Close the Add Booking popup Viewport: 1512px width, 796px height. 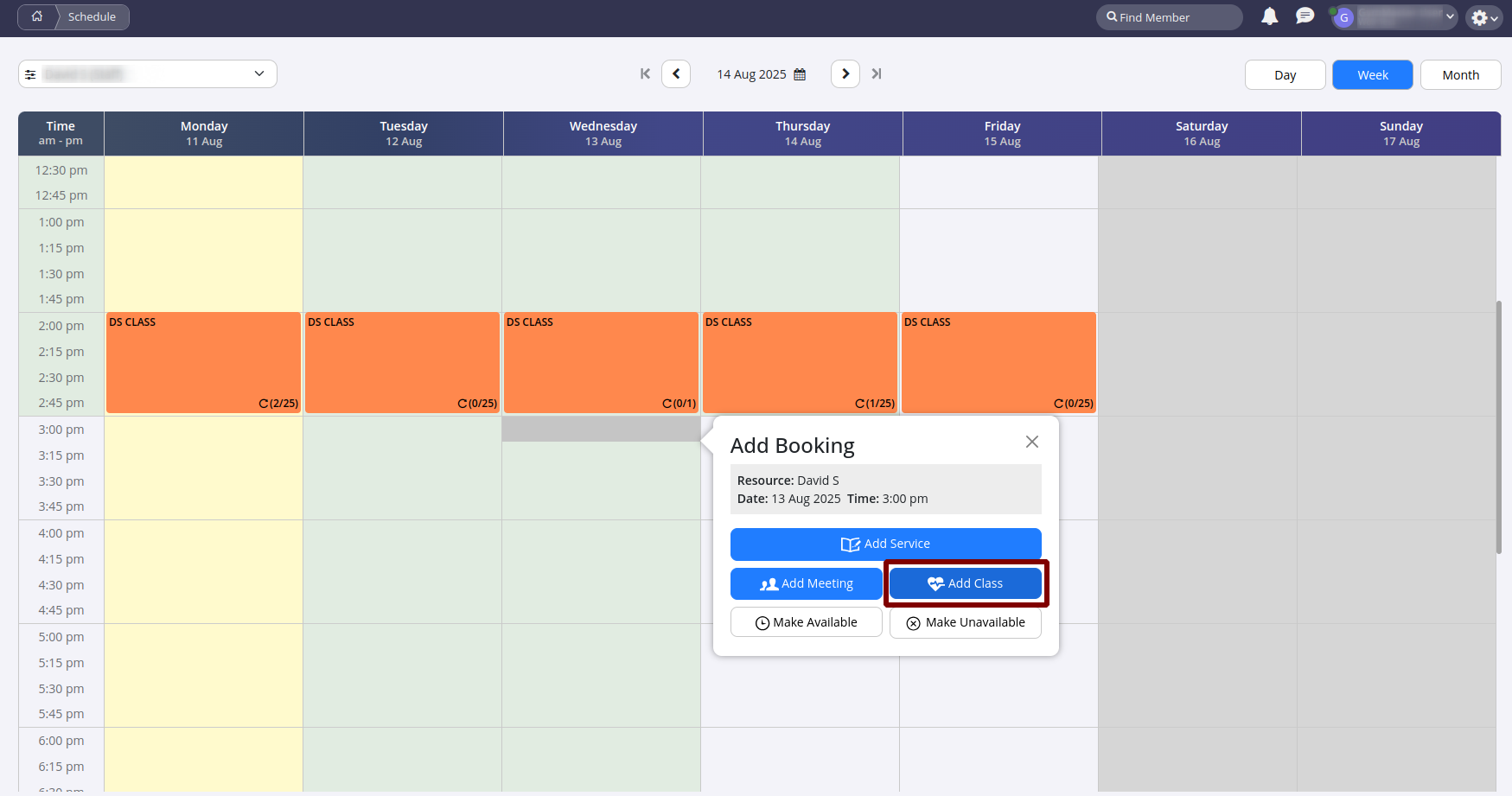1031,442
